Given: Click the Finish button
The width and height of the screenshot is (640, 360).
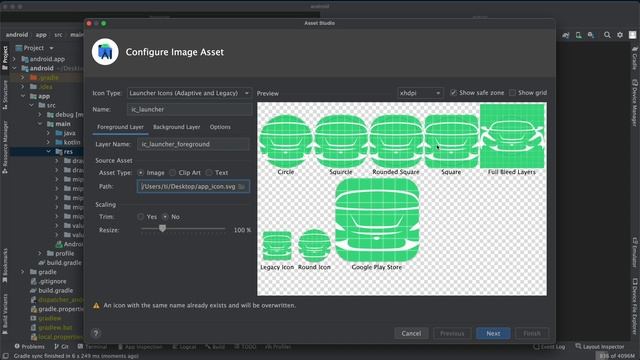Looking at the screenshot, I should [x=532, y=333].
